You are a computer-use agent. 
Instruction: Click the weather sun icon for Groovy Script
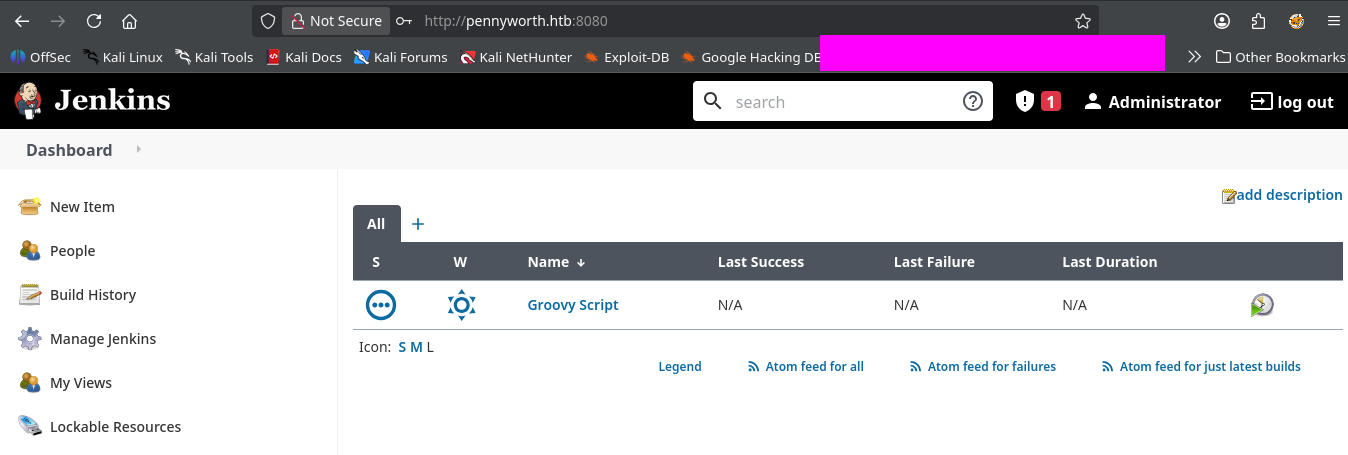pyautogui.click(x=461, y=305)
